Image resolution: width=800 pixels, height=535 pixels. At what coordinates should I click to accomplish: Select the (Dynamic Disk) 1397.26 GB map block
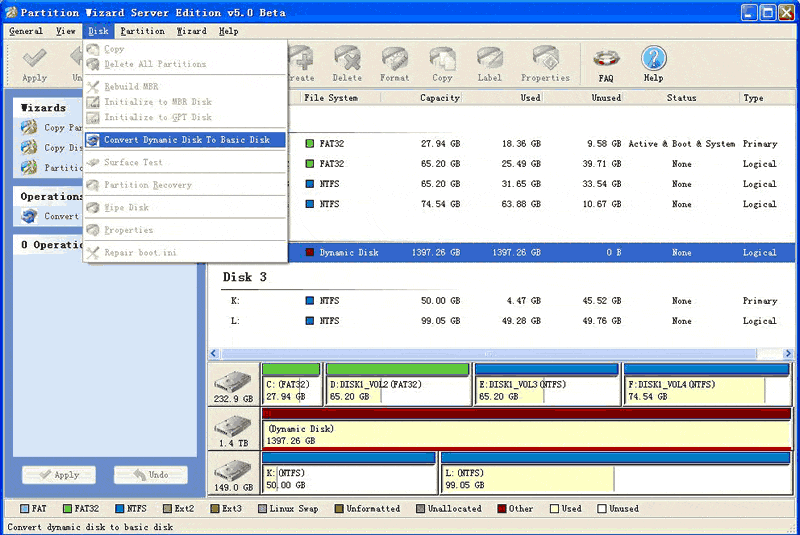click(527, 429)
